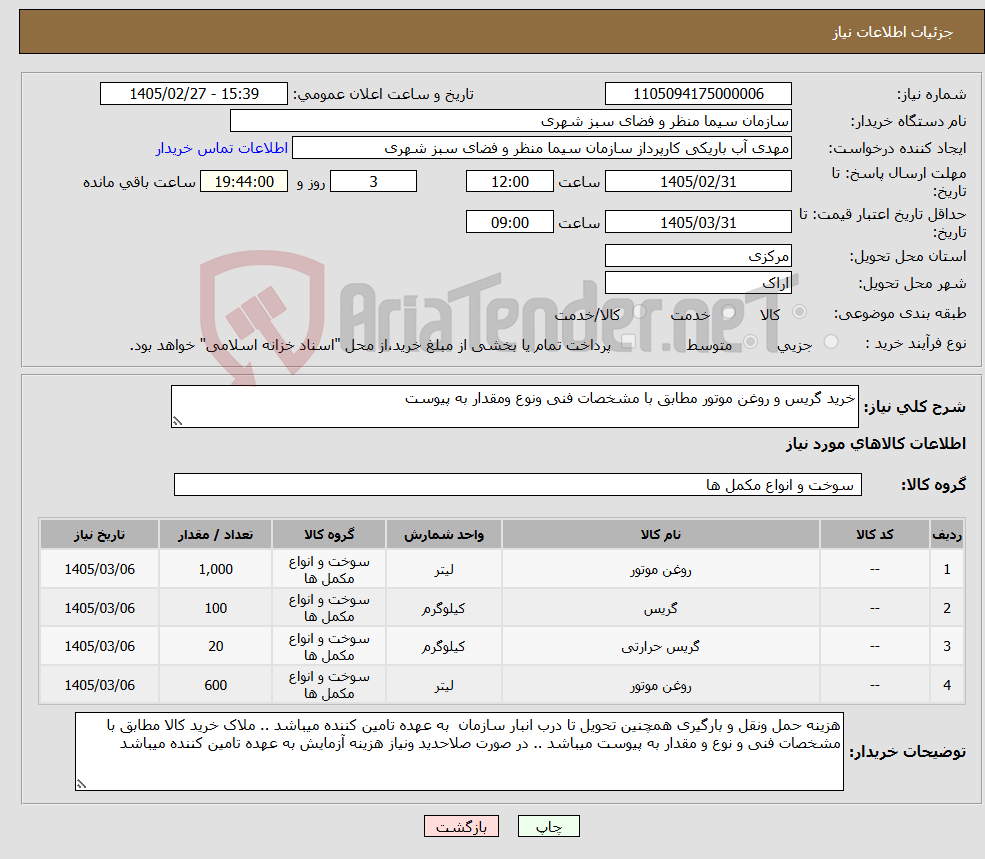Click the response deadline date 1405/02/31

tap(698, 182)
